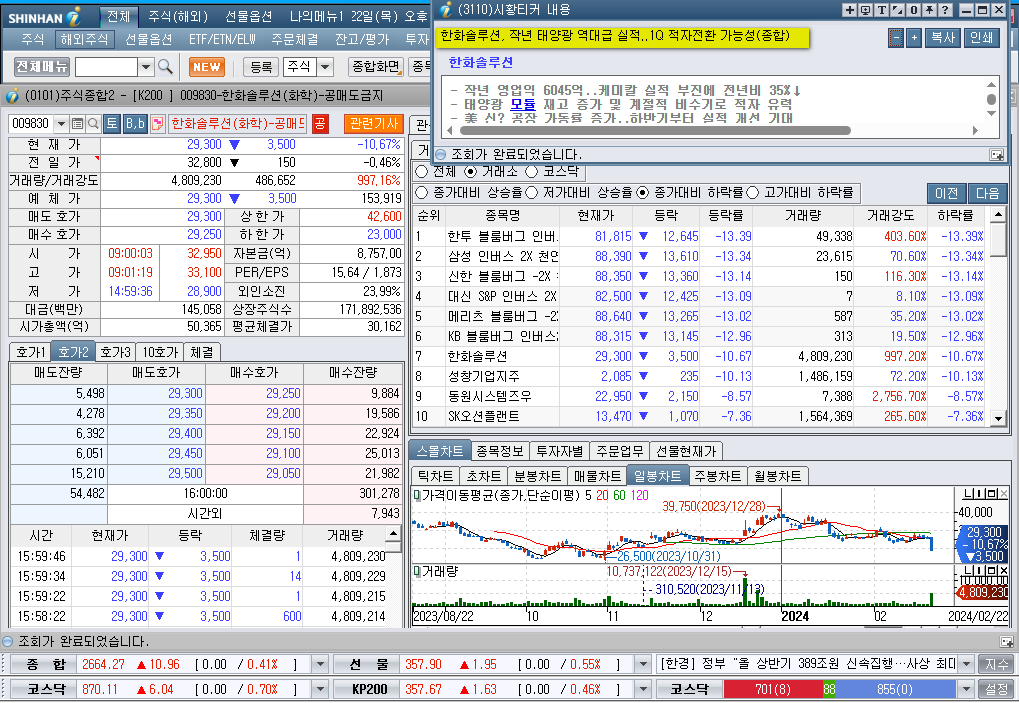Click 다음 next page button
Image resolution: width=1019 pixels, height=703 pixels.
988,193
